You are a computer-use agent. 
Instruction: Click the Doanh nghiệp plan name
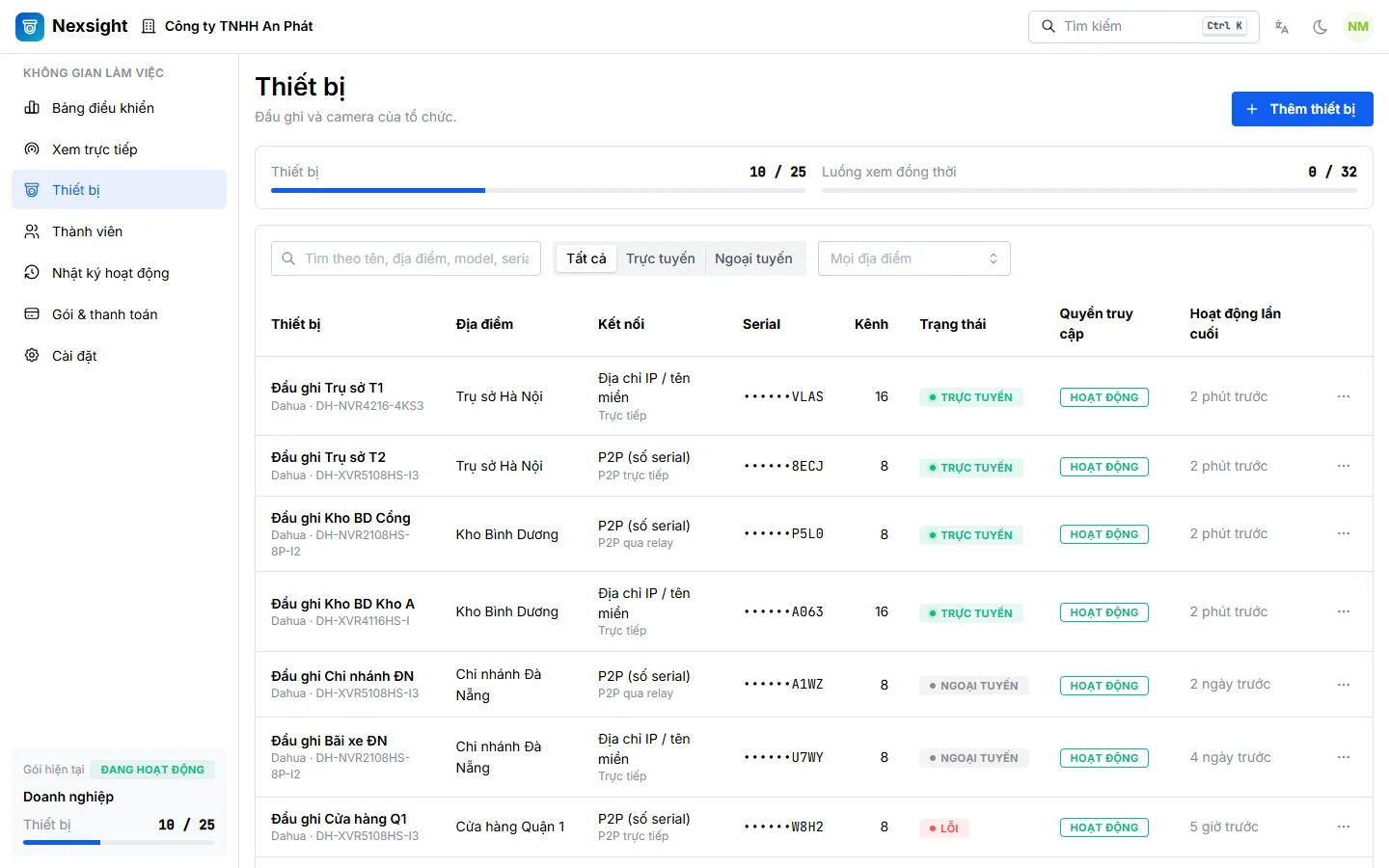pos(68,797)
